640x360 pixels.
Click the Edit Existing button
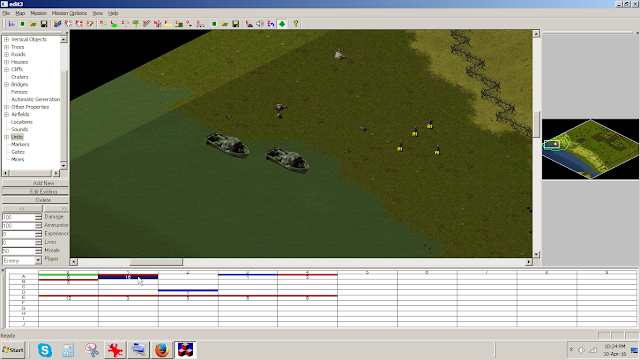35,191
